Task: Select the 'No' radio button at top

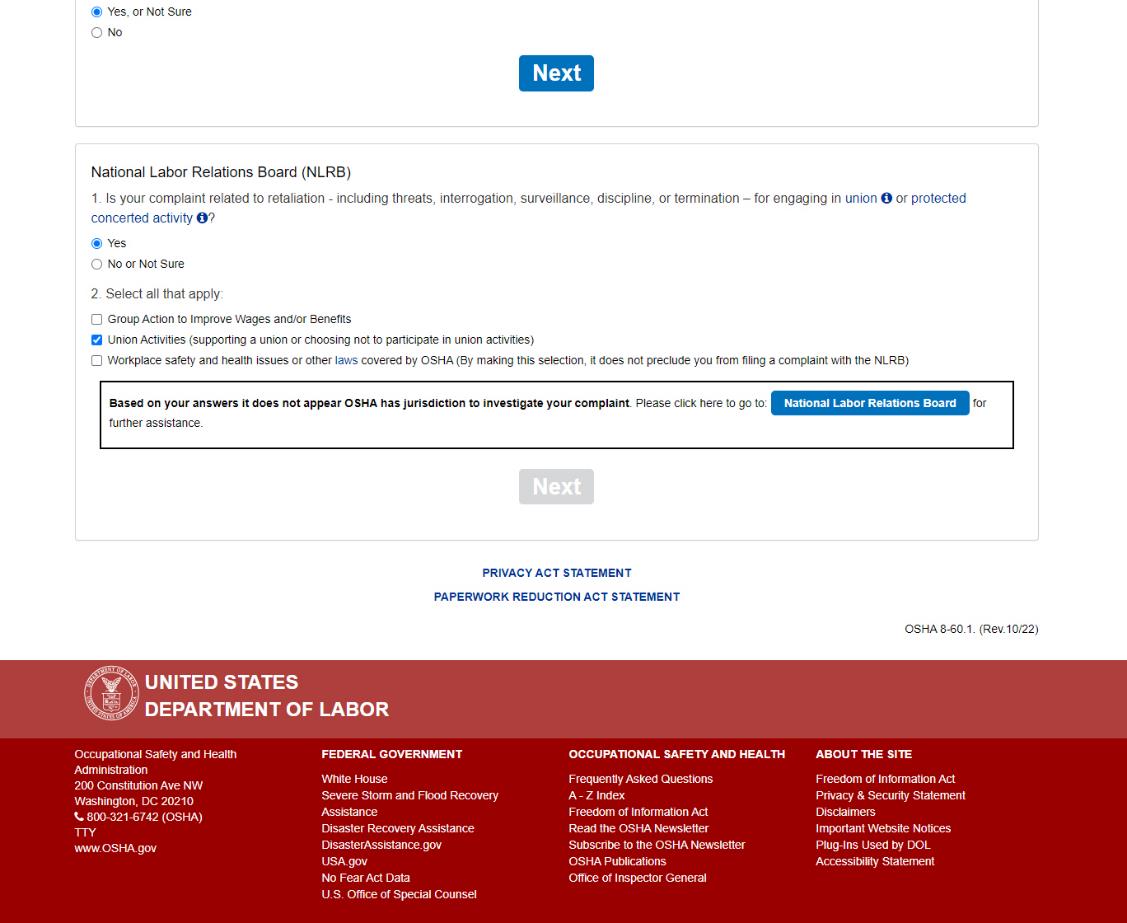Action: click(96, 33)
